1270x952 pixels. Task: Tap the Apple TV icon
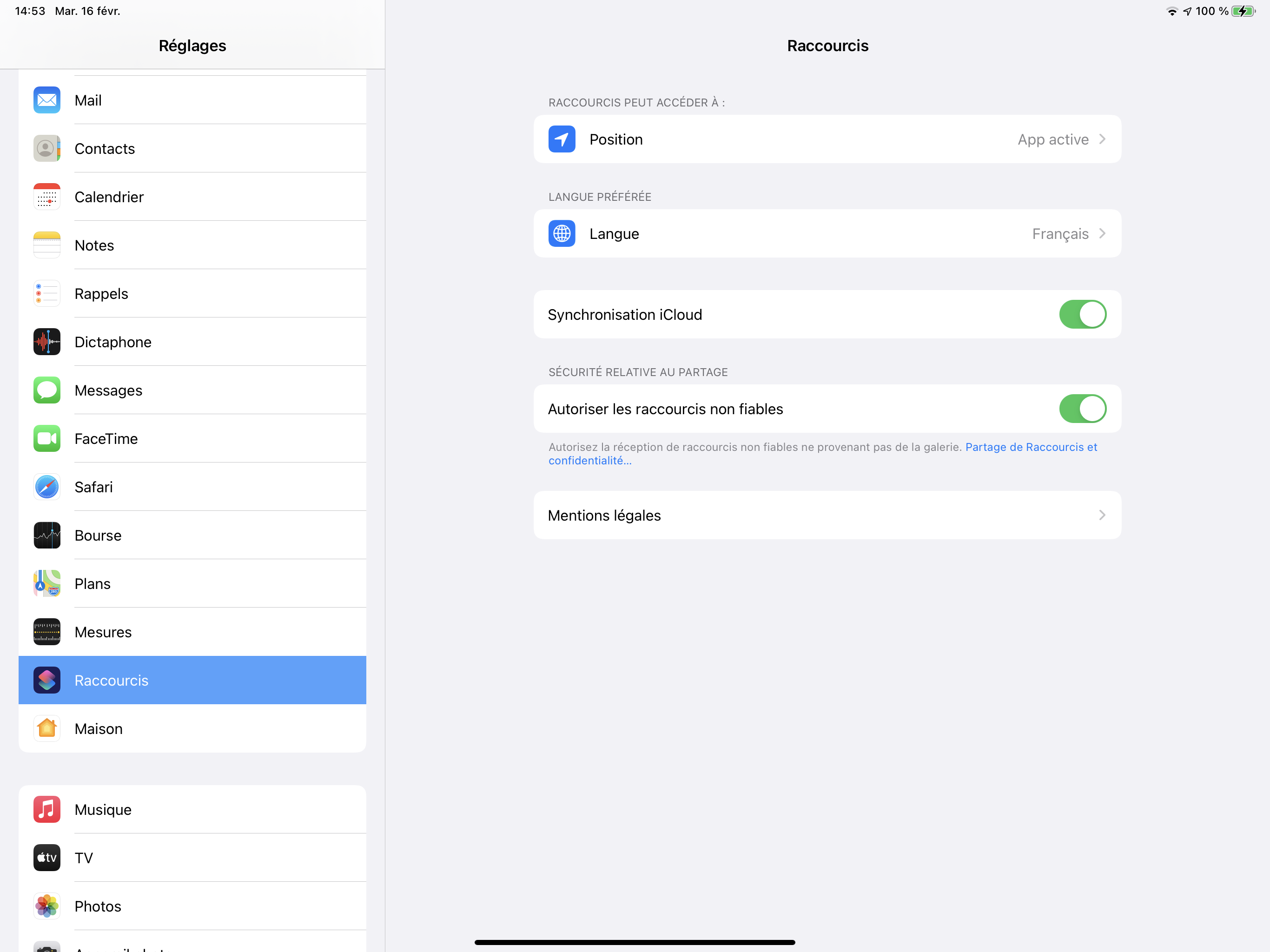click(46, 858)
